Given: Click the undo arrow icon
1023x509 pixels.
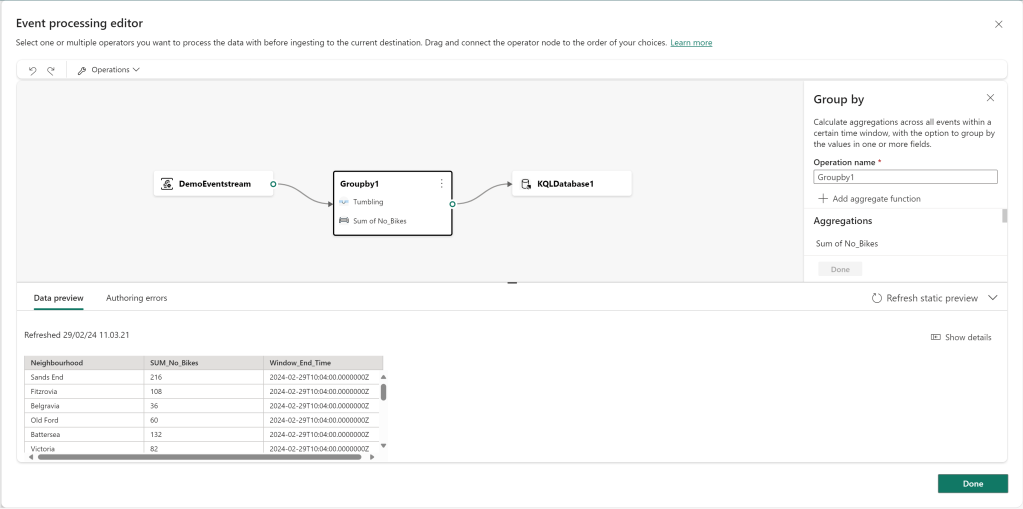Looking at the screenshot, I should [32, 70].
